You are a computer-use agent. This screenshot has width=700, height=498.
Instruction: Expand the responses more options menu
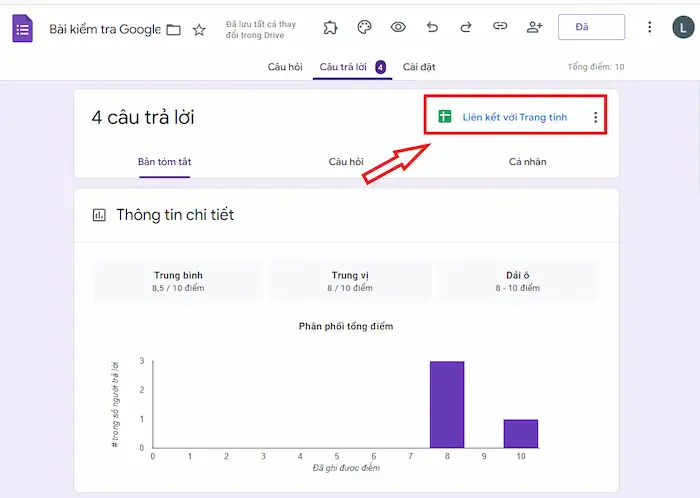[x=596, y=118]
